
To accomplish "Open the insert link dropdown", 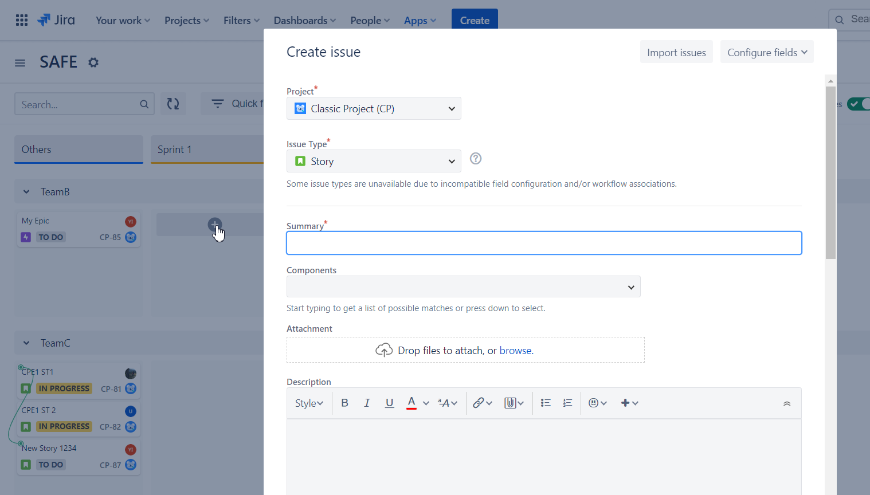I will point(482,403).
